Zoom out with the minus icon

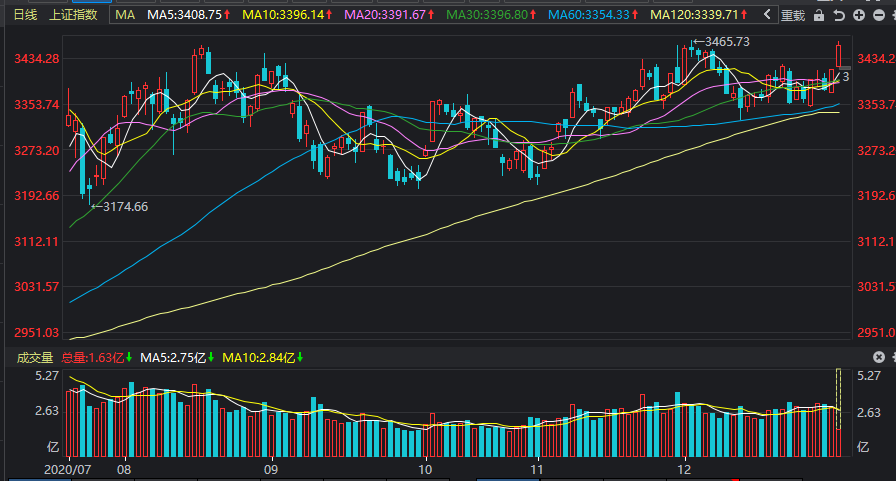click(879, 15)
